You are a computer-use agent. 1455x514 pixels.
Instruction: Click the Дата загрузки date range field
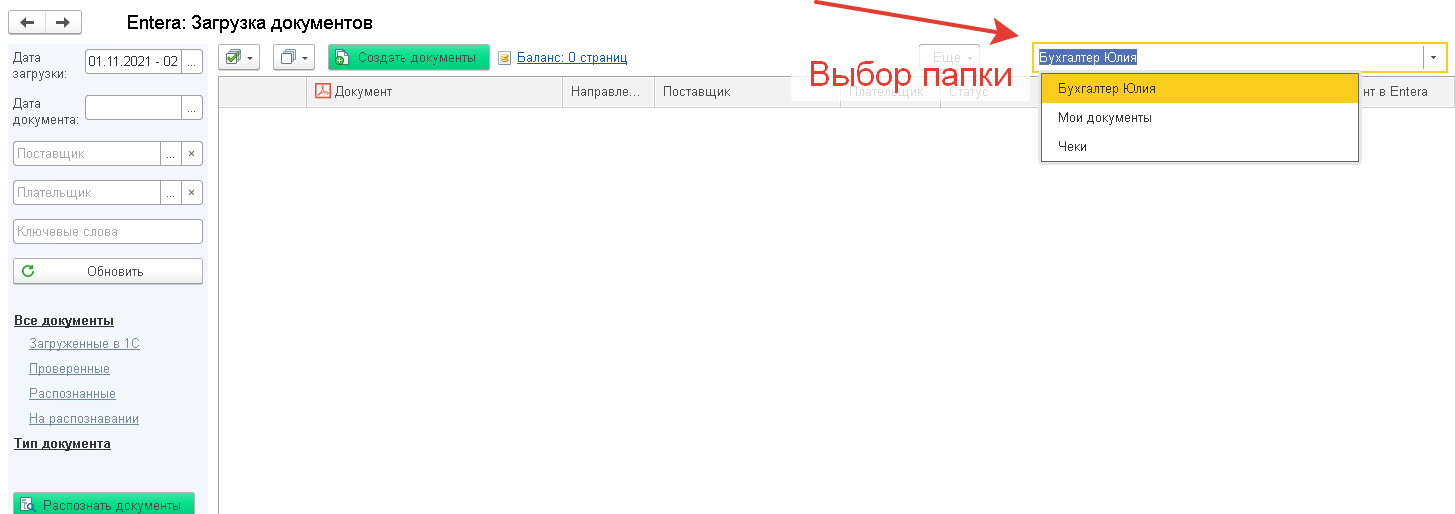tap(133, 62)
